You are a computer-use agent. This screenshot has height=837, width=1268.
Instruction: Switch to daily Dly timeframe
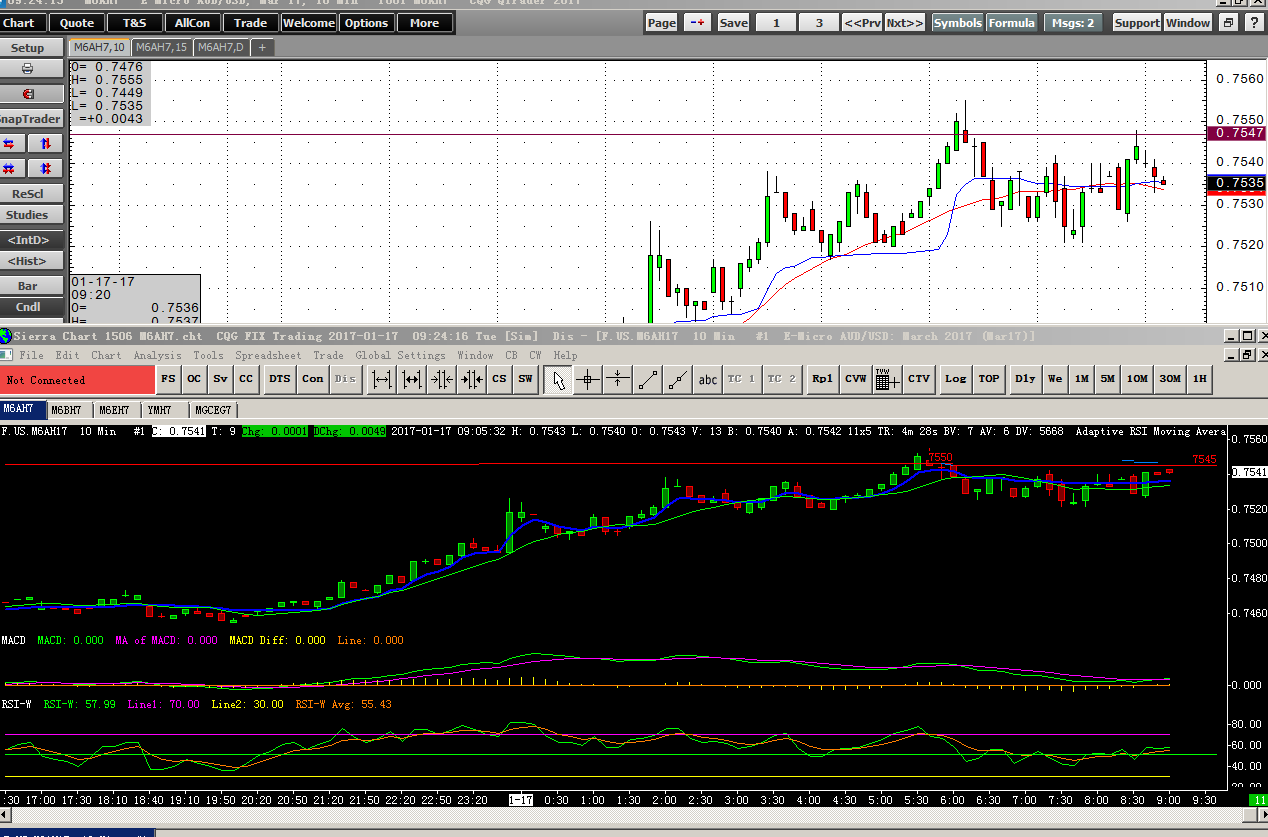tap(1025, 379)
